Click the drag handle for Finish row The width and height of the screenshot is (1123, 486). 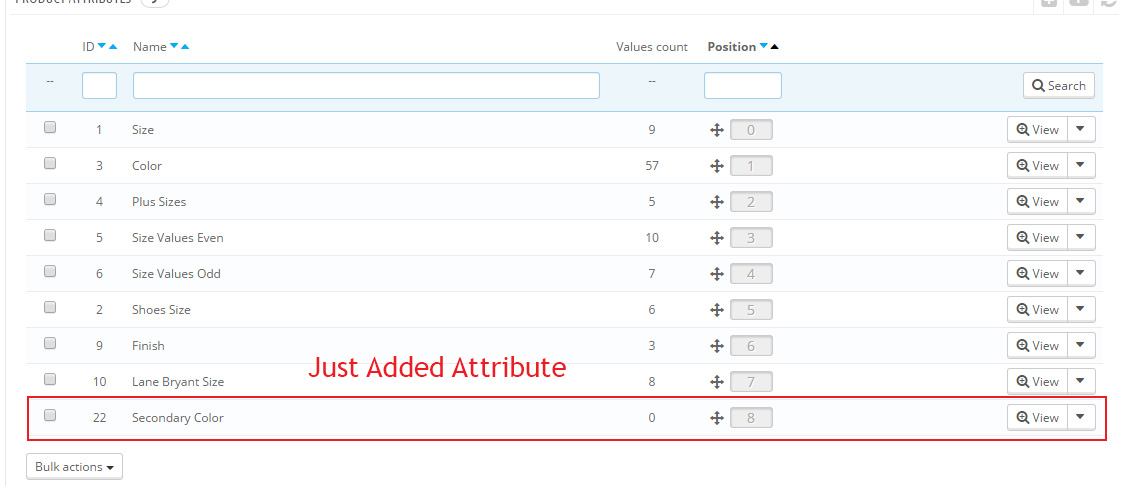tap(717, 346)
